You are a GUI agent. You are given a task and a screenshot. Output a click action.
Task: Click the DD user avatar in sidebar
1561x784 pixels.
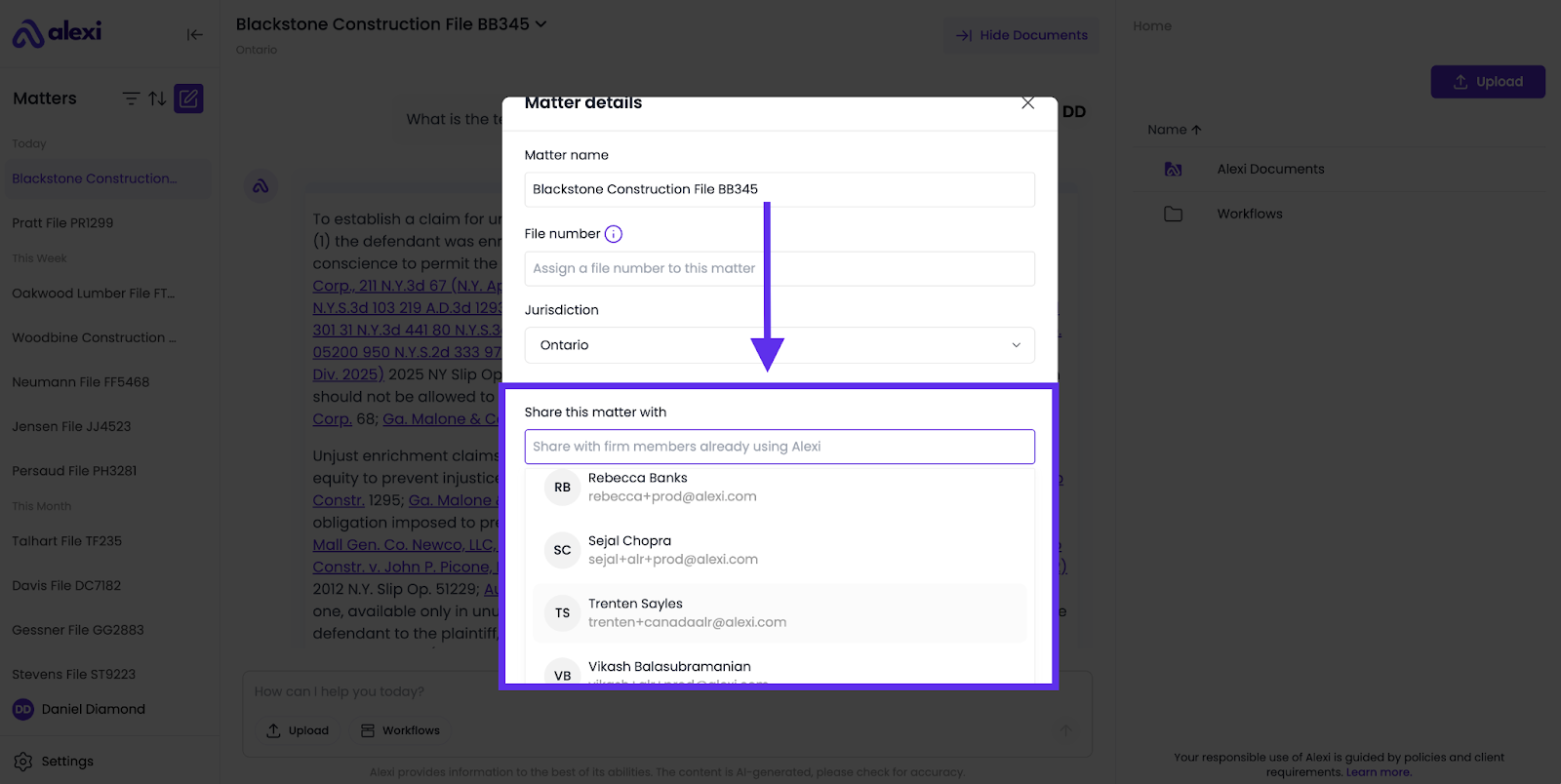point(23,709)
